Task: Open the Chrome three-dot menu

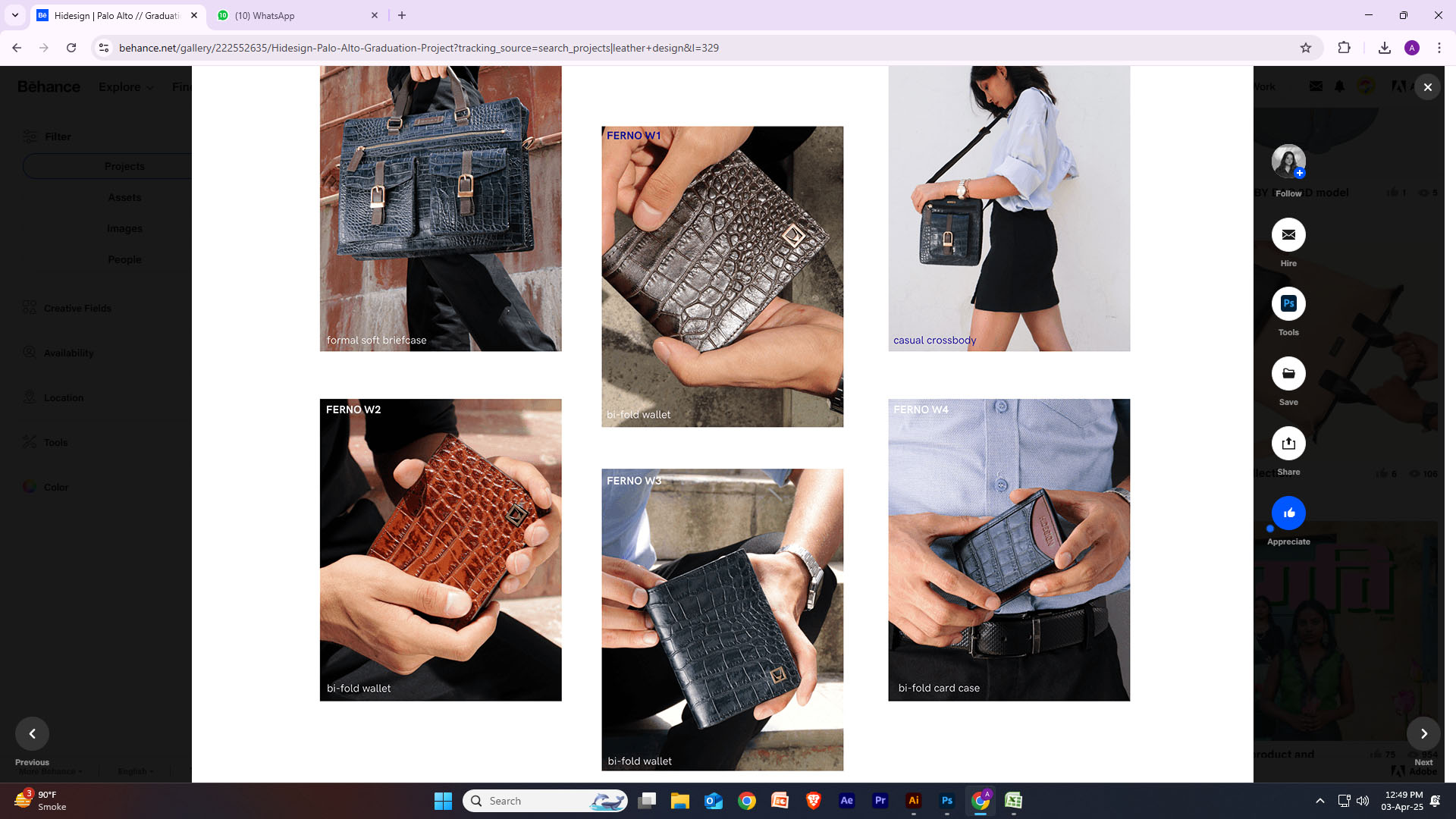Action: (1439, 48)
